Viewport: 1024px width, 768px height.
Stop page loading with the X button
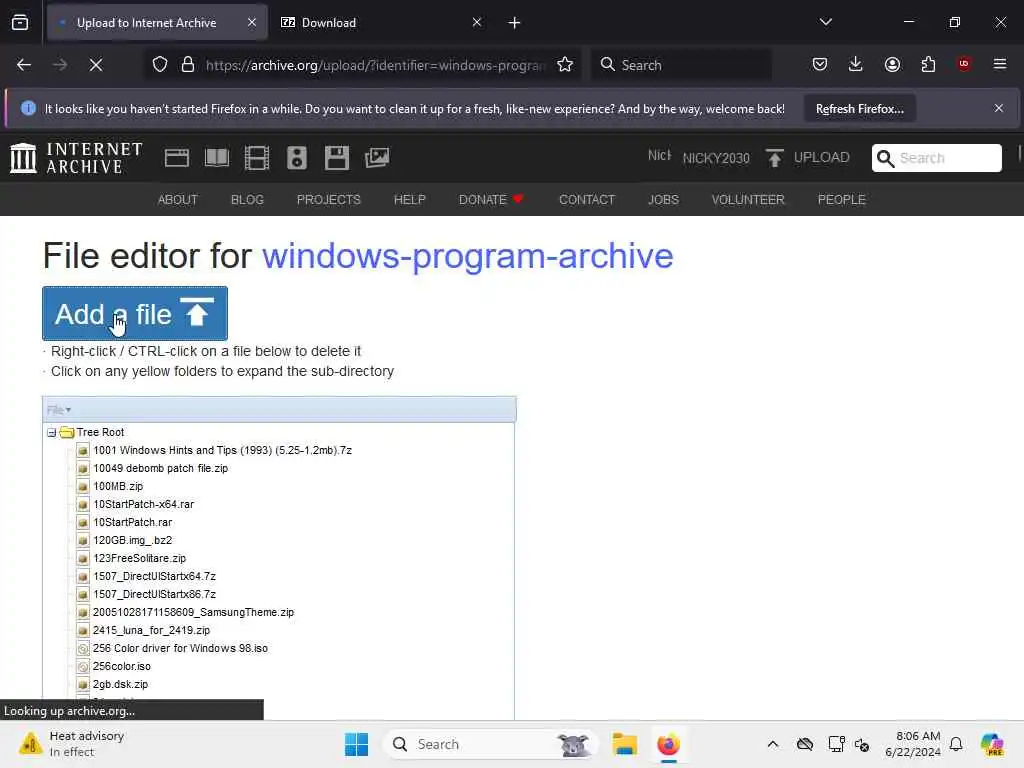click(x=96, y=65)
